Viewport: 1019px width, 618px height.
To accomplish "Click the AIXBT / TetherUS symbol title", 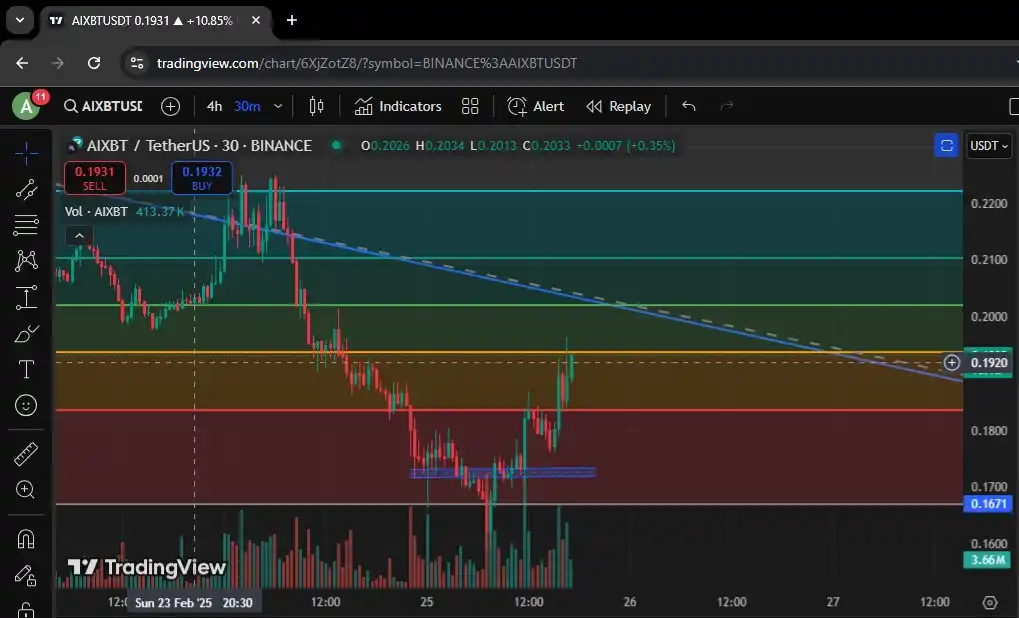I will tap(199, 146).
